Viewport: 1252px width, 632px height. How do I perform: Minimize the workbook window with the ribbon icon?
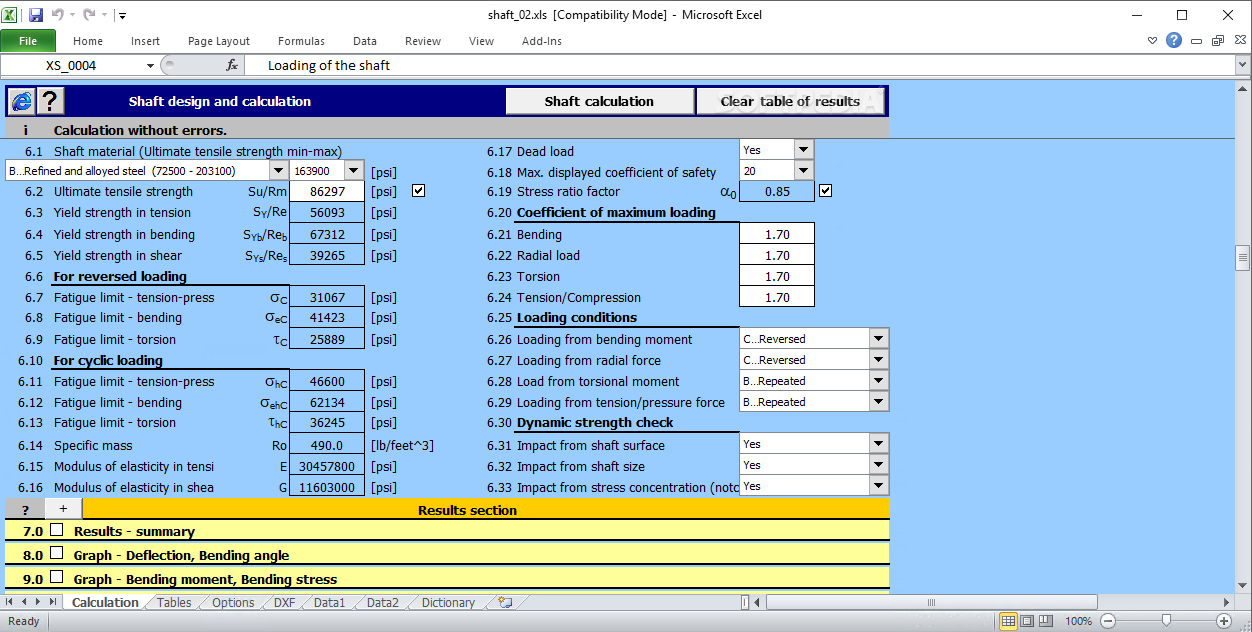tap(1196, 41)
